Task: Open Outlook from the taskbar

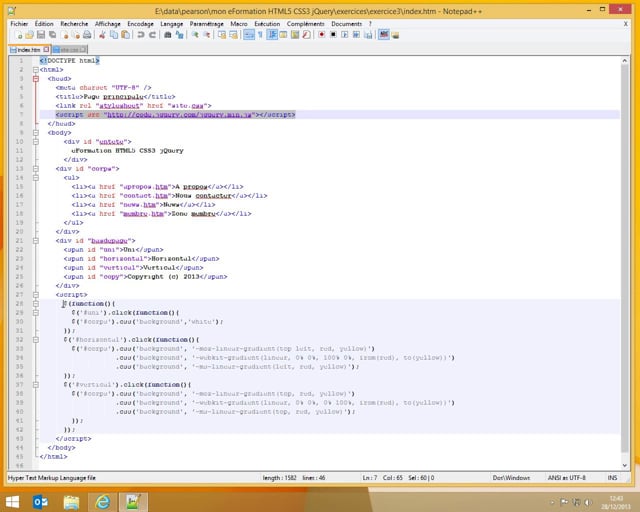Action: pos(40,502)
